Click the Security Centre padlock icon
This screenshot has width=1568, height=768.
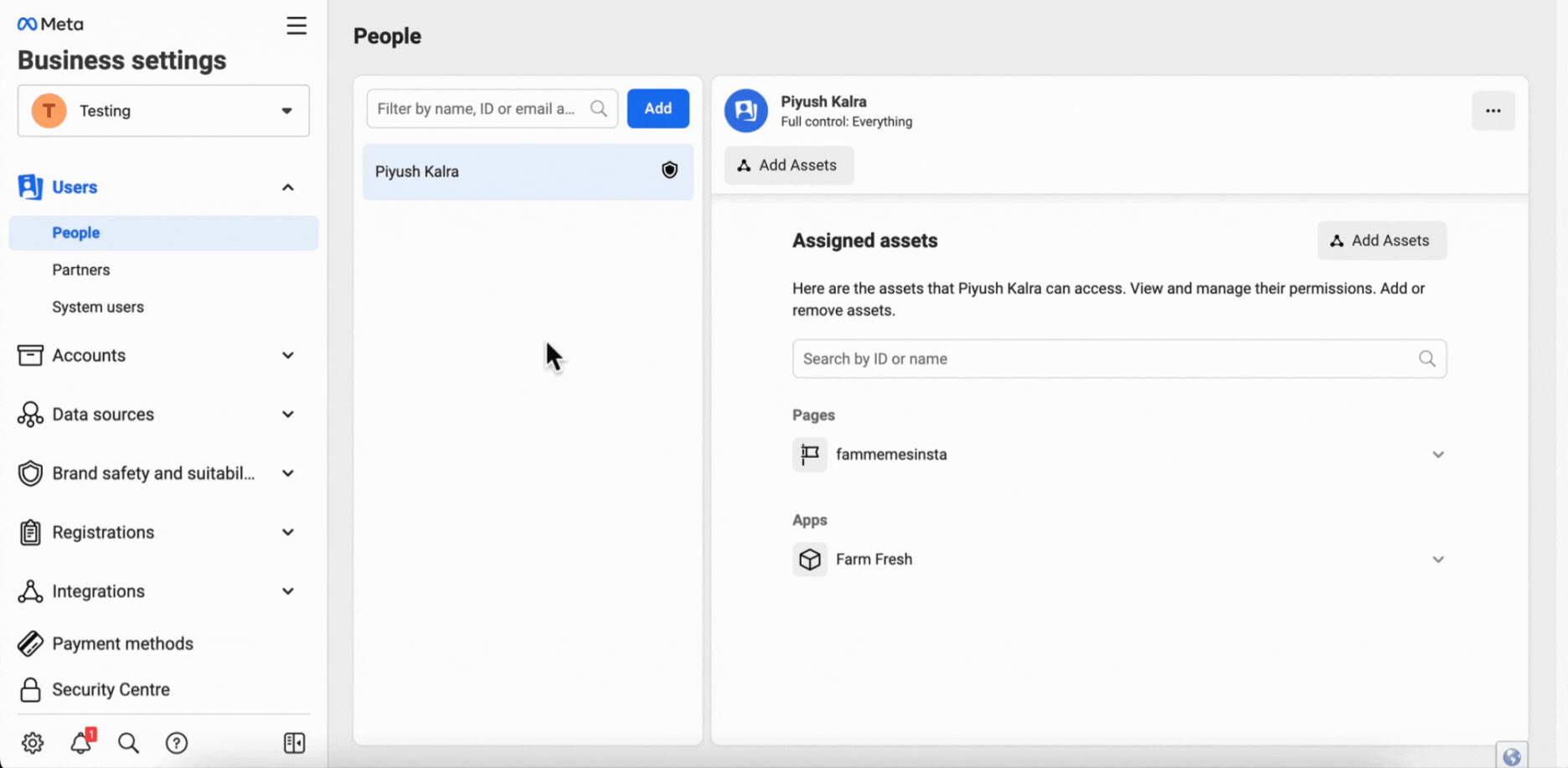(30, 689)
